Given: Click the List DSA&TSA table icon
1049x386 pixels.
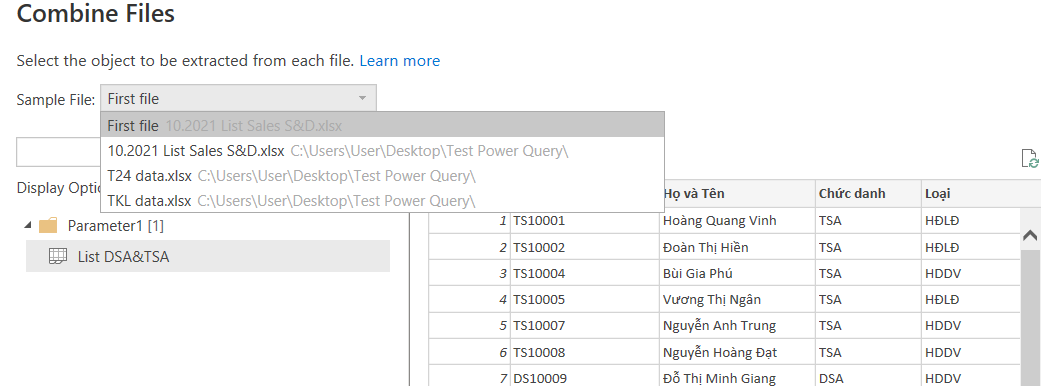Looking at the screenshot, I should coord(58,256).
